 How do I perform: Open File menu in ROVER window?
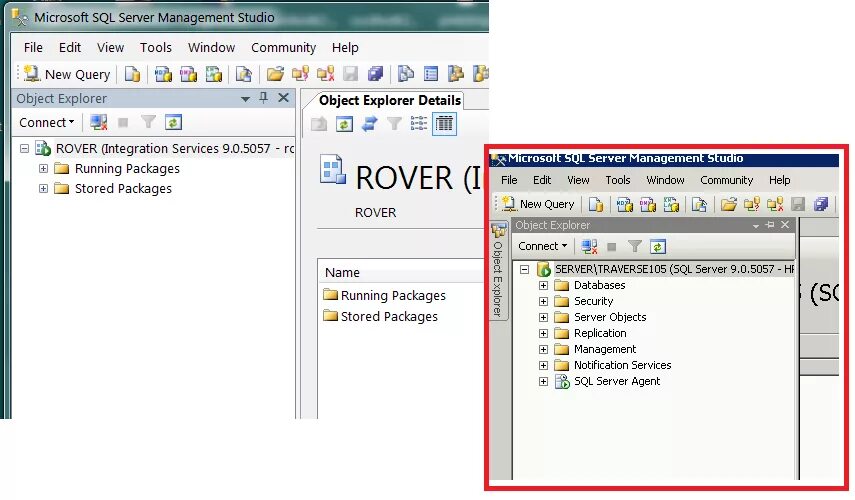pos(33,47)
